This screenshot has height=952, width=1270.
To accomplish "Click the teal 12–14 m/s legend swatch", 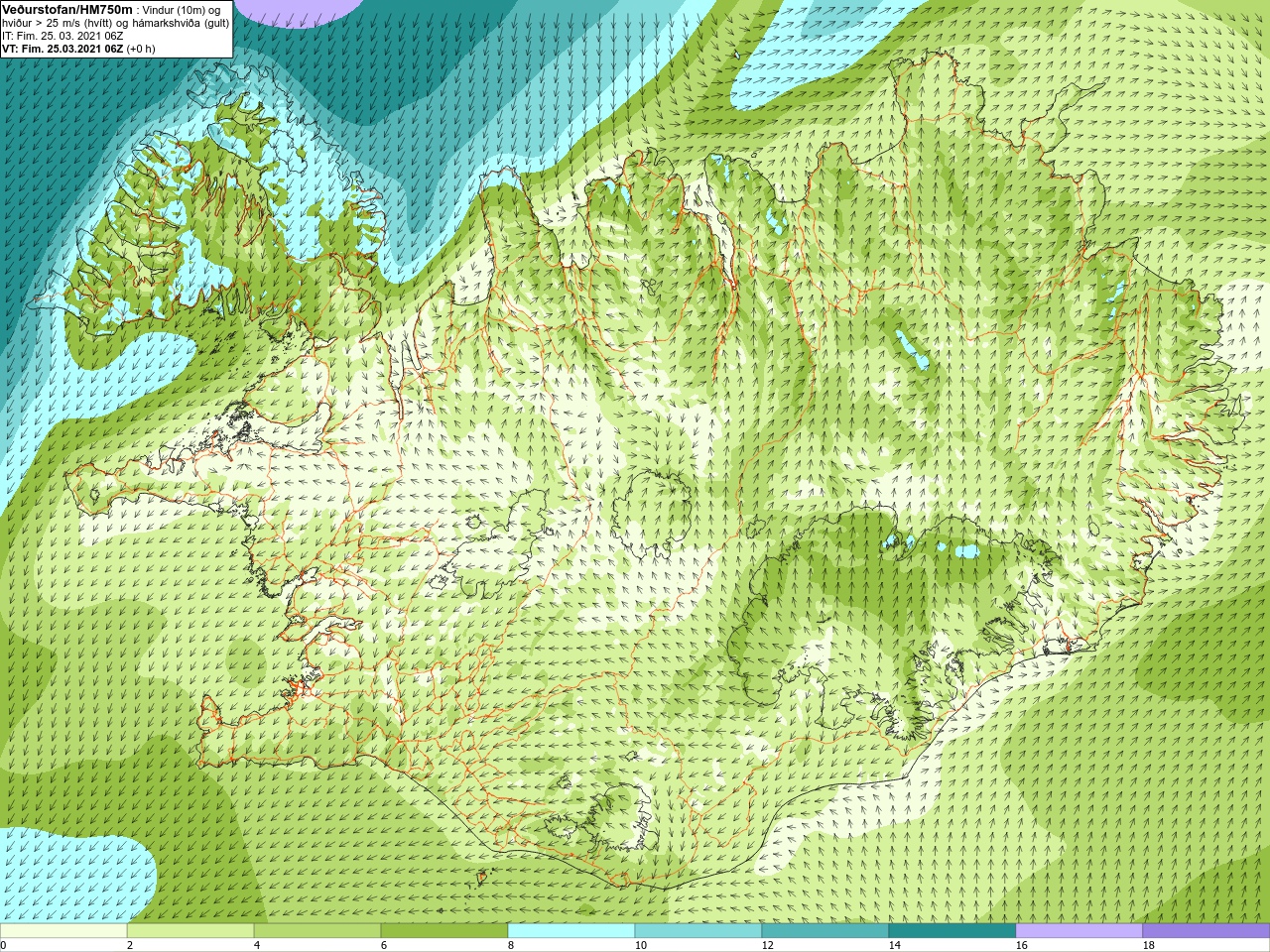I will click(825, 931).
